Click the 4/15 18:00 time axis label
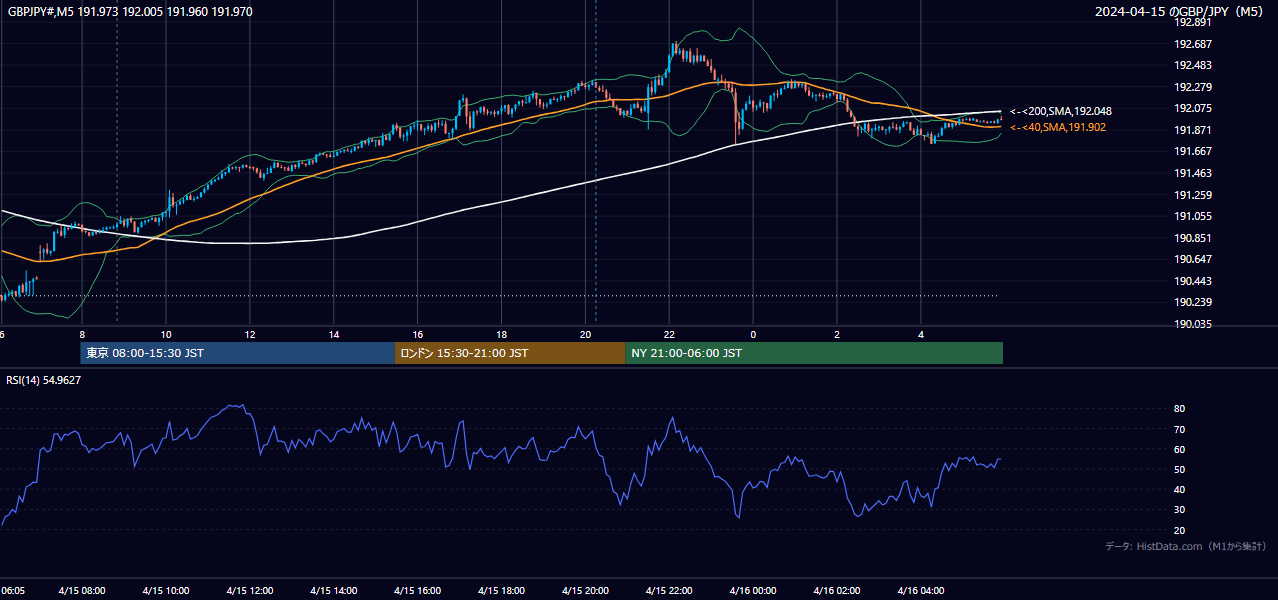This screenshot has height=600, width=1278. pyautogui.click(x=501, y=591)
